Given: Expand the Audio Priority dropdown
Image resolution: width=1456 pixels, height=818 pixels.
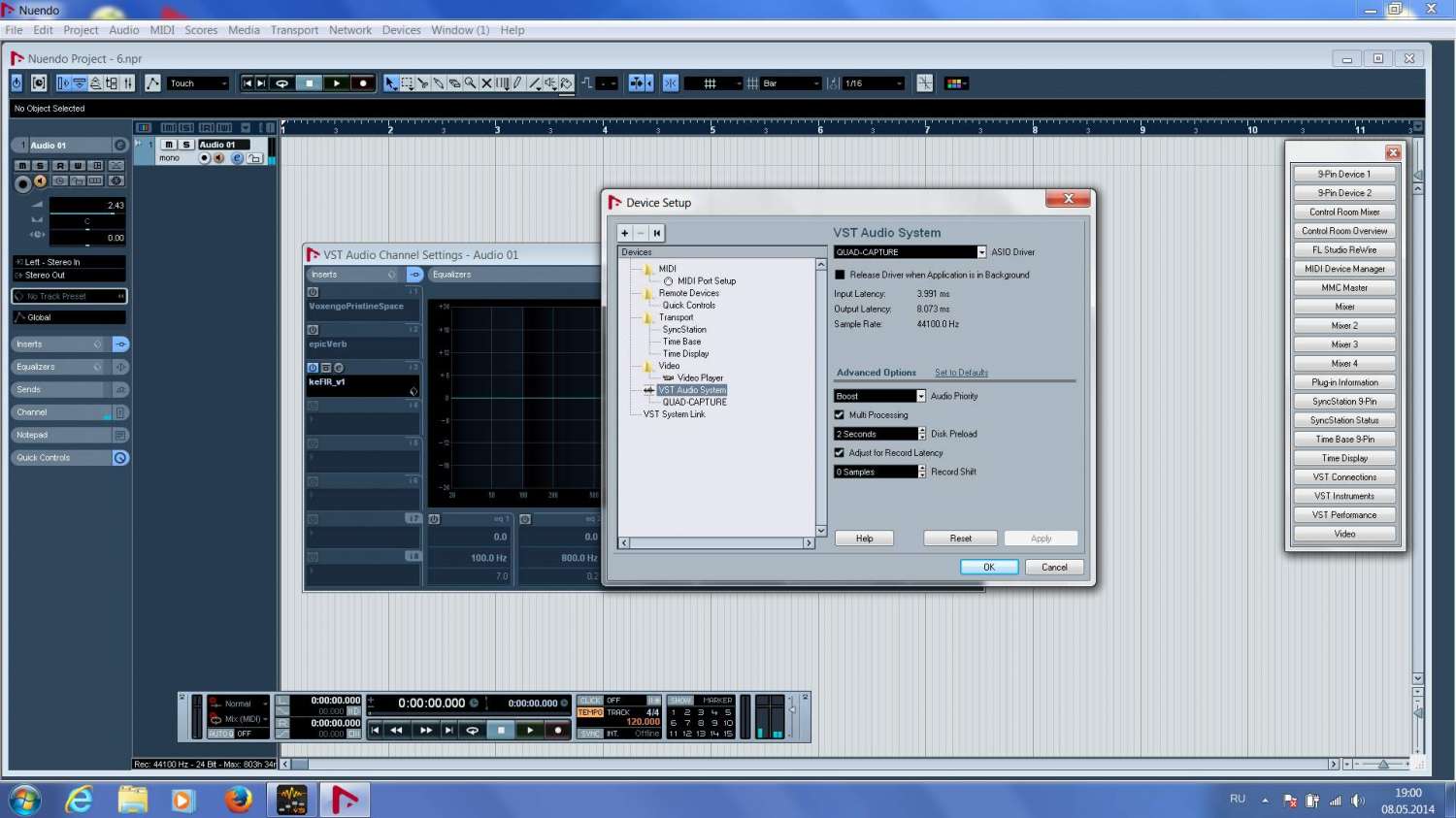Looking at the screenshot, I should [921, 396].
